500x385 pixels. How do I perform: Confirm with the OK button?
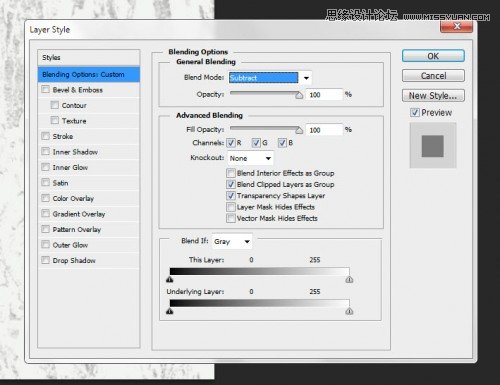[x=433, y=56]
